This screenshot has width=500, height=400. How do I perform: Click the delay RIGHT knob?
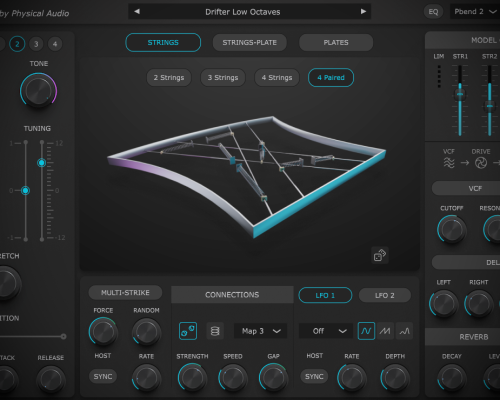479,304
